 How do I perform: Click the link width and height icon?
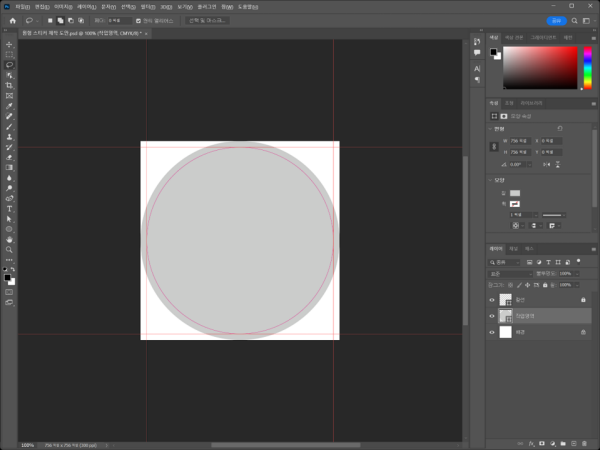[494, 146]
